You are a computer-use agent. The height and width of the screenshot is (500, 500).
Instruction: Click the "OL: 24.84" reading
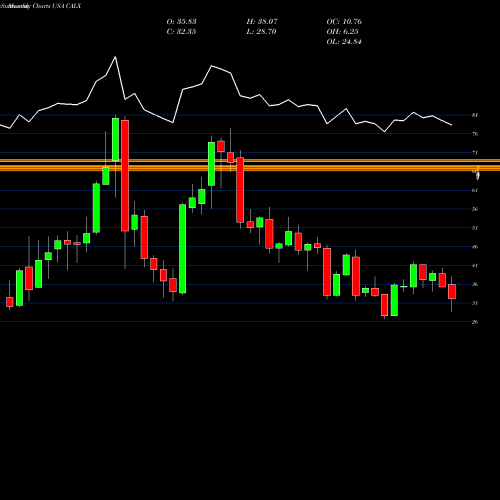[344, 42]
